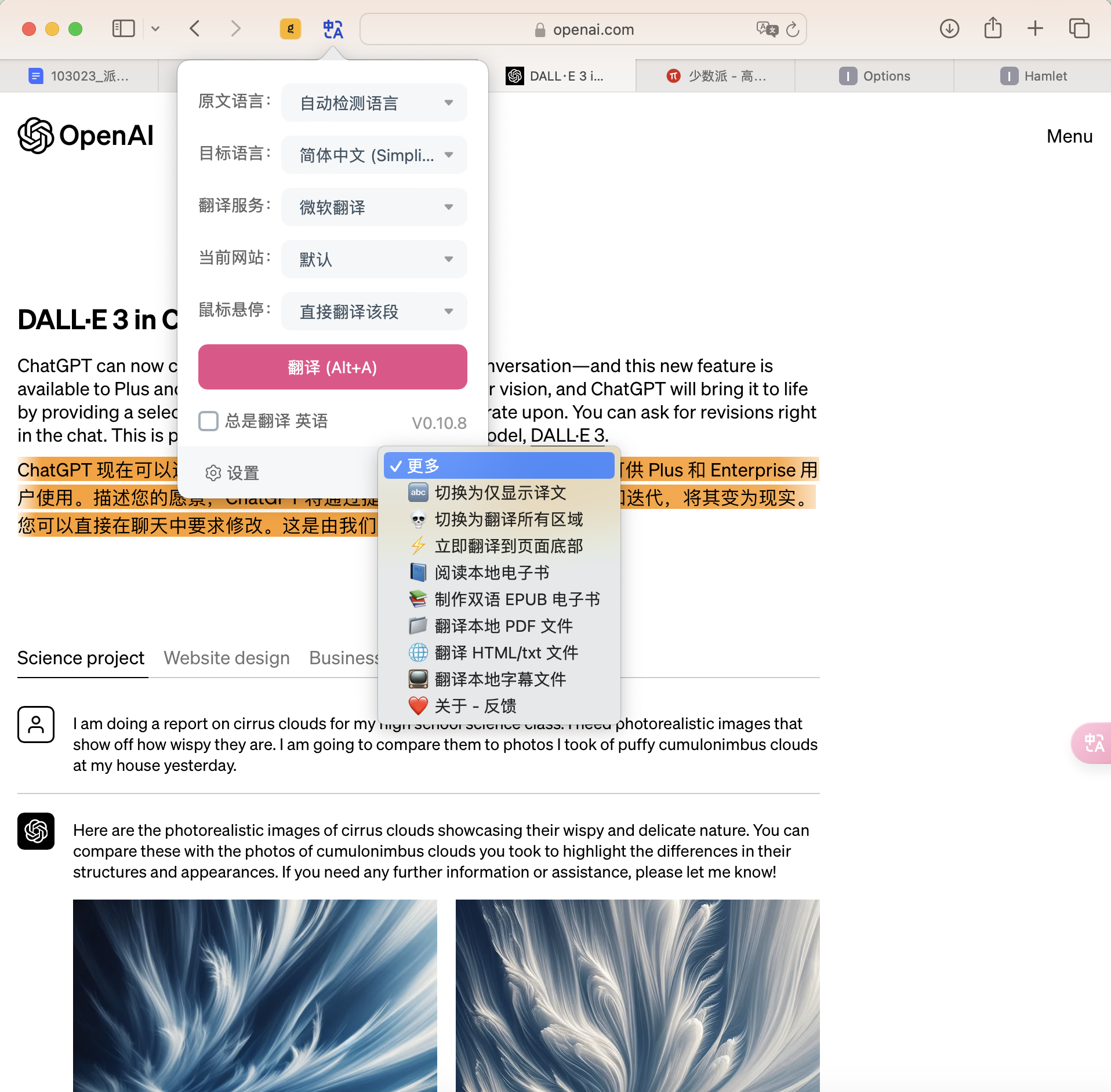Screen dimensions: 1111x1092
Task: Choose 阅读本地电子书 menu entry
Action: pos(499,573)
